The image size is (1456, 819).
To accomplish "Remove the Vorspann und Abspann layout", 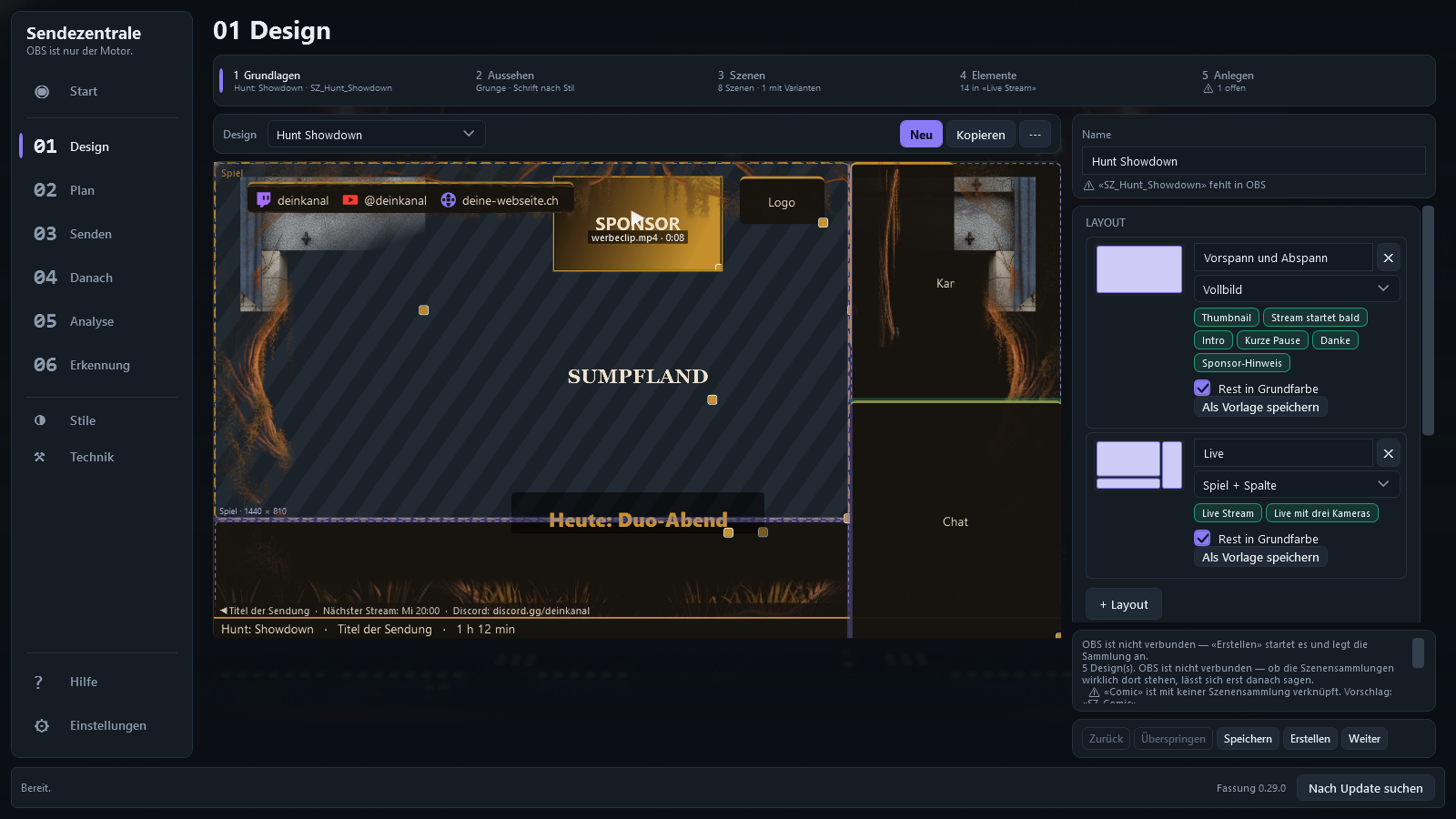I will pos(1389,258).
